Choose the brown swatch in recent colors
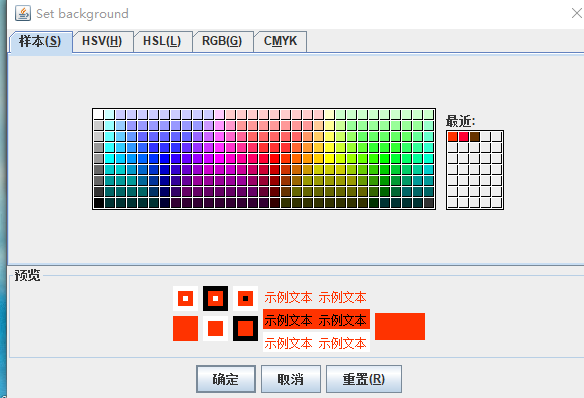The height and width of the screenshot is (398, 584). [474, 137]
